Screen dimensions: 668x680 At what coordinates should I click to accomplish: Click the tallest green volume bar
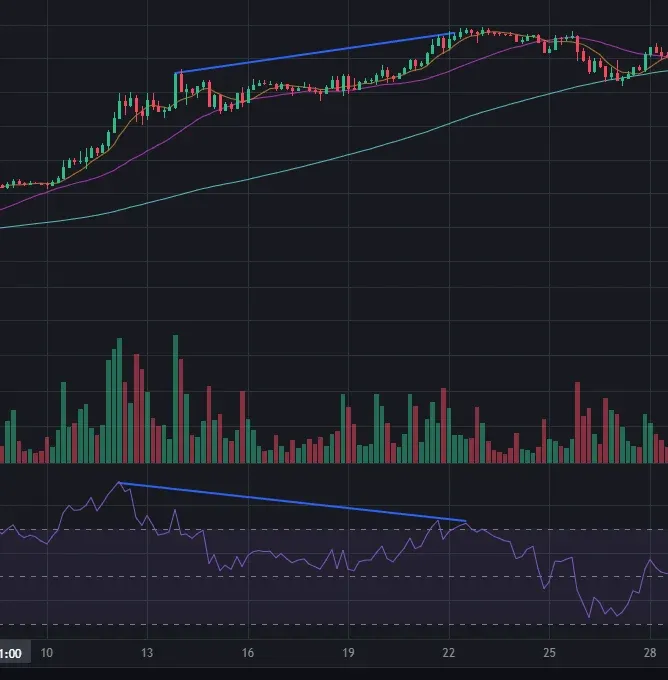click(176, 399)
